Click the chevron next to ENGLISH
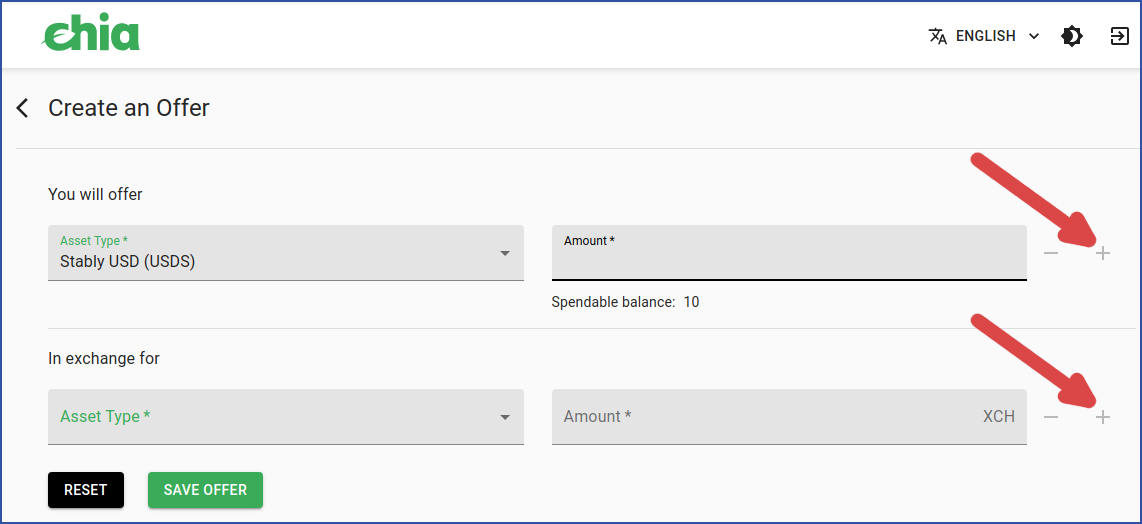 (1033, 36)
